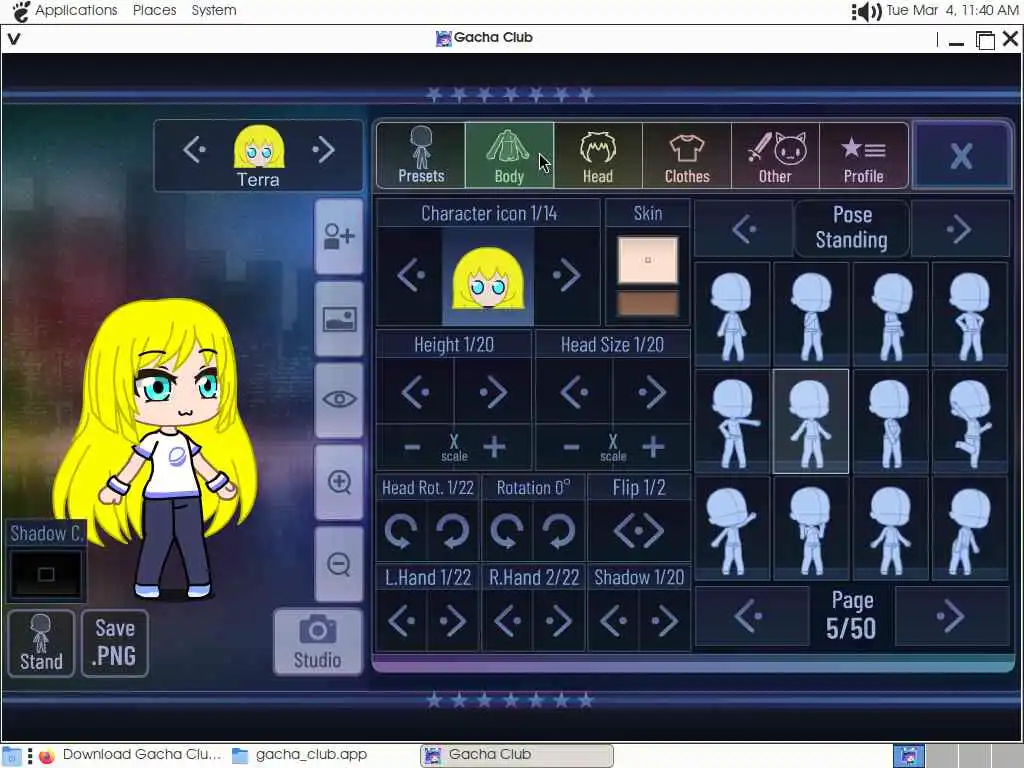Image resolution: width=1024 pixels, height=768 pixels.
Task: Reduce Head Size X scale with minus
Action: click(571, 447)
